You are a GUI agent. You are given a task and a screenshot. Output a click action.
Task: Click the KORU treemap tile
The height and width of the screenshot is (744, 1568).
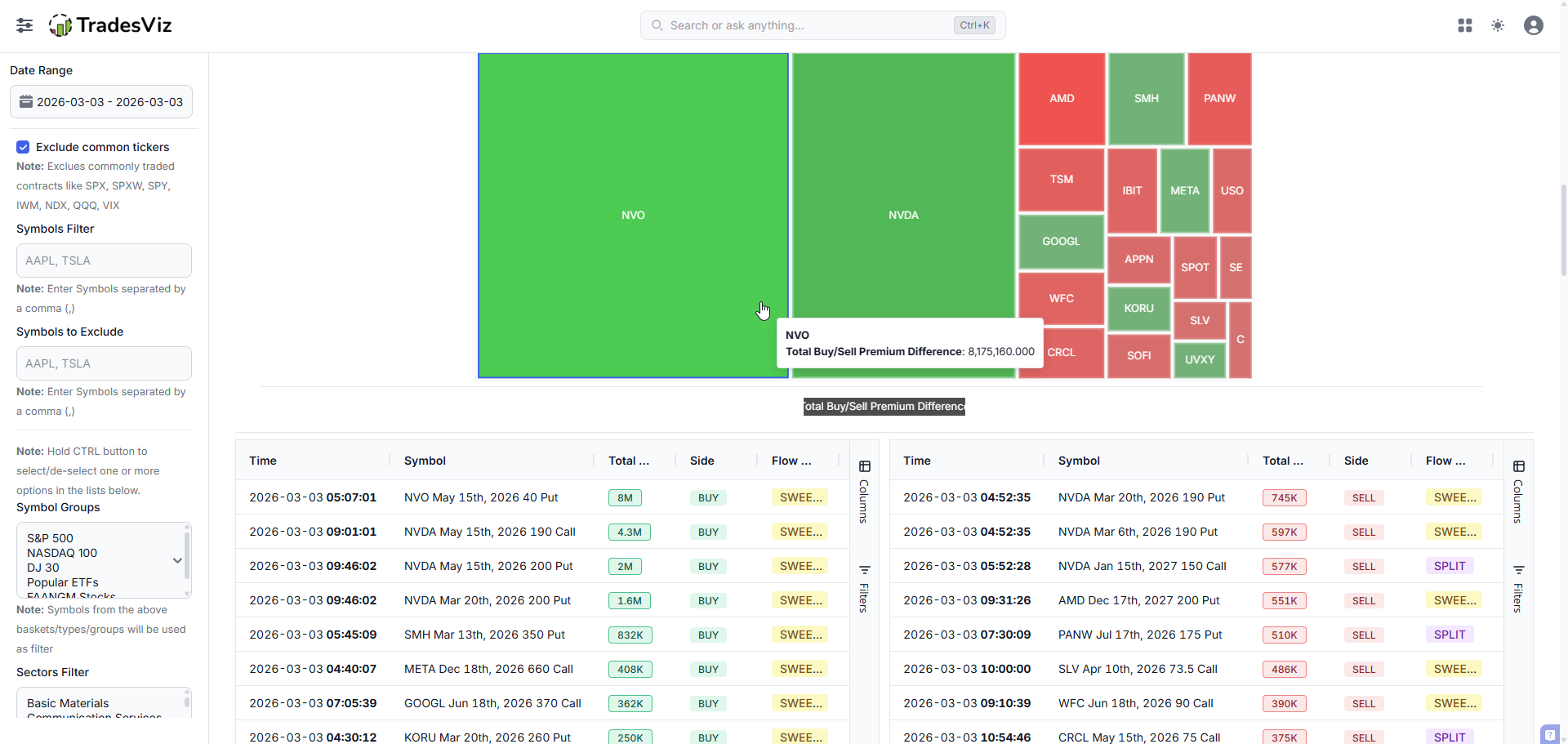pyautogui.click(x=1139, y=309)
